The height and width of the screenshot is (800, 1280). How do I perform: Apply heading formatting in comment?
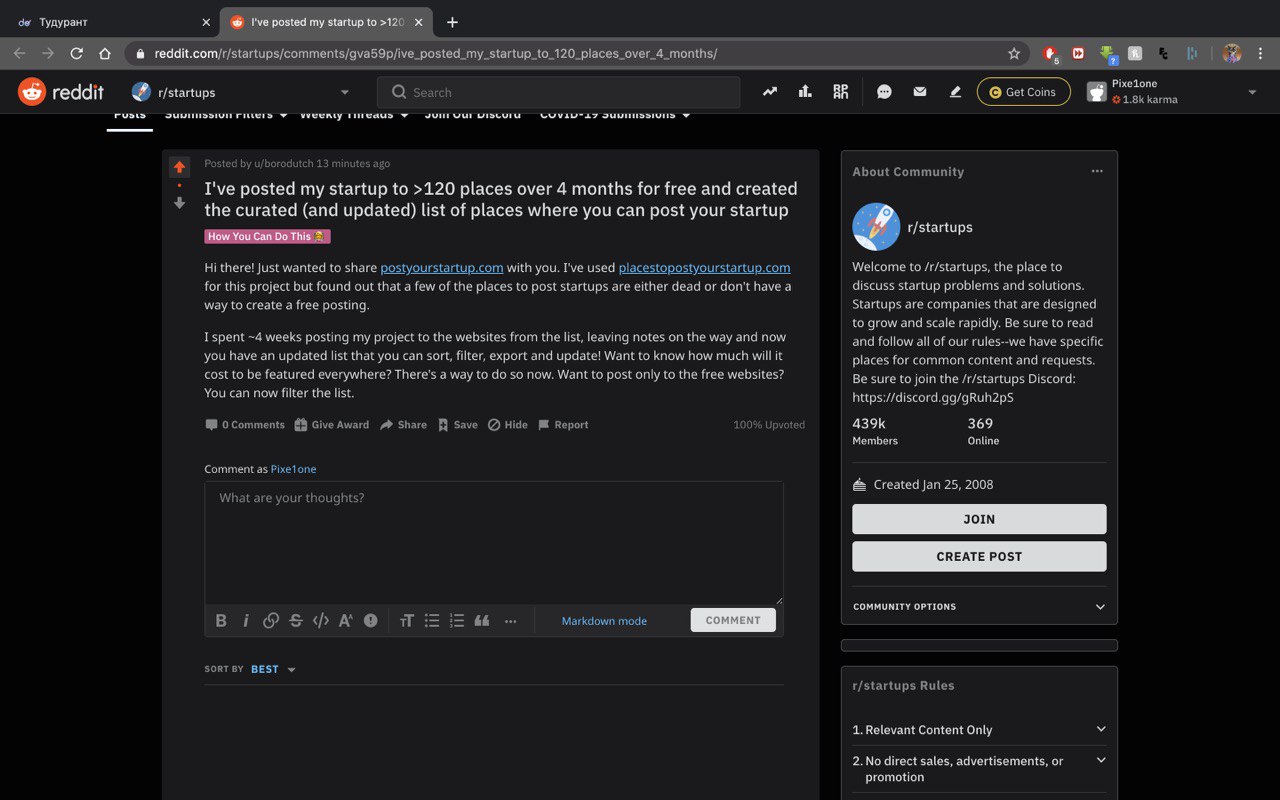coord(407,620)
